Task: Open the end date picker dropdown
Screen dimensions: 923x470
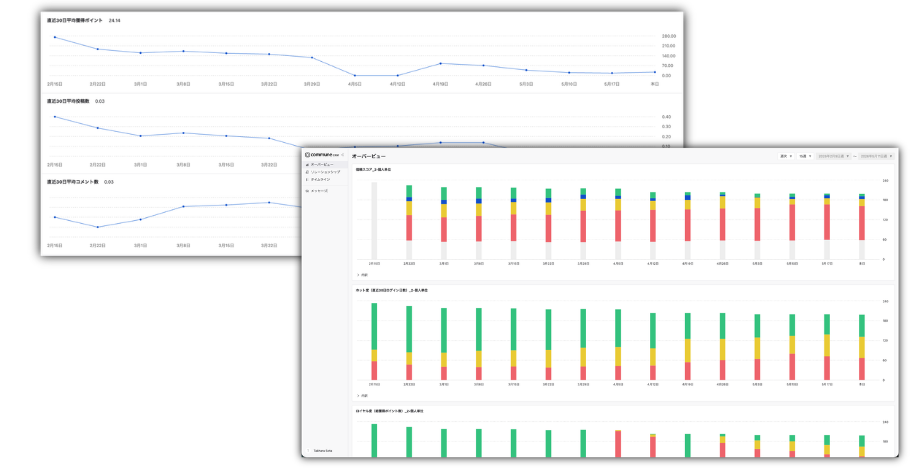Action: coord(876,156)
